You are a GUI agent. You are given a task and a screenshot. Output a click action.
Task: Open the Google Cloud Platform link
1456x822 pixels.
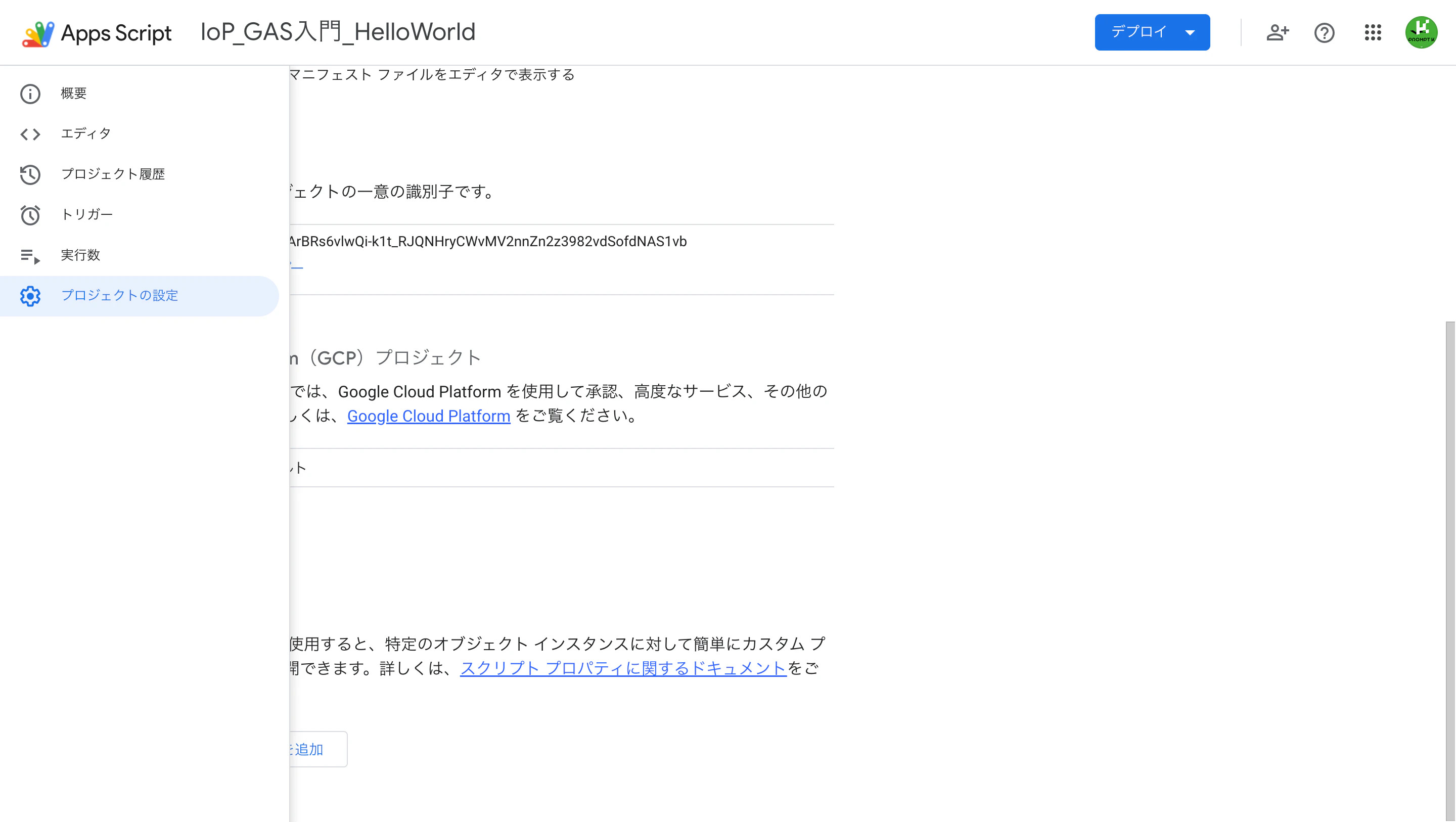pos(428,416)
